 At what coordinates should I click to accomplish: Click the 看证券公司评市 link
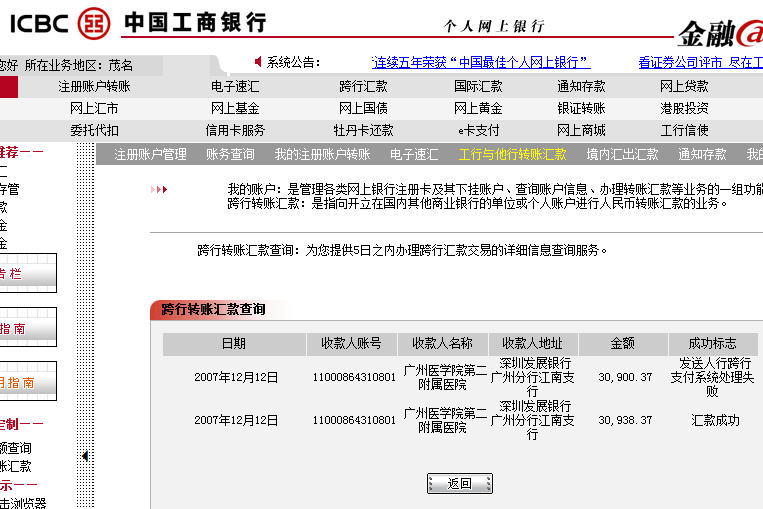click(x=700, y=62)
